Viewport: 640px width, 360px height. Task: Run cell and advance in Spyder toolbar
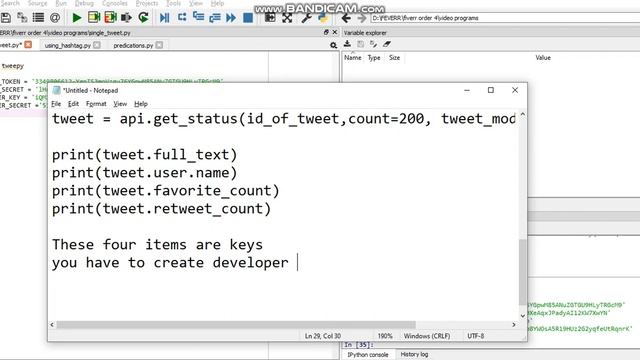click(110, 18)
